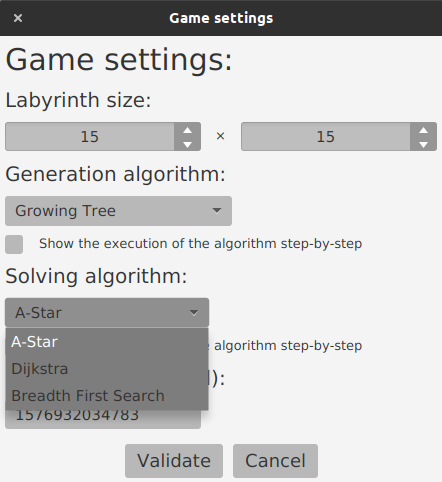Image resolution: width=442 pixels, height=482 pixels.
Task: Decrease labyrinth width with down arrow
Action: [187, 144]
